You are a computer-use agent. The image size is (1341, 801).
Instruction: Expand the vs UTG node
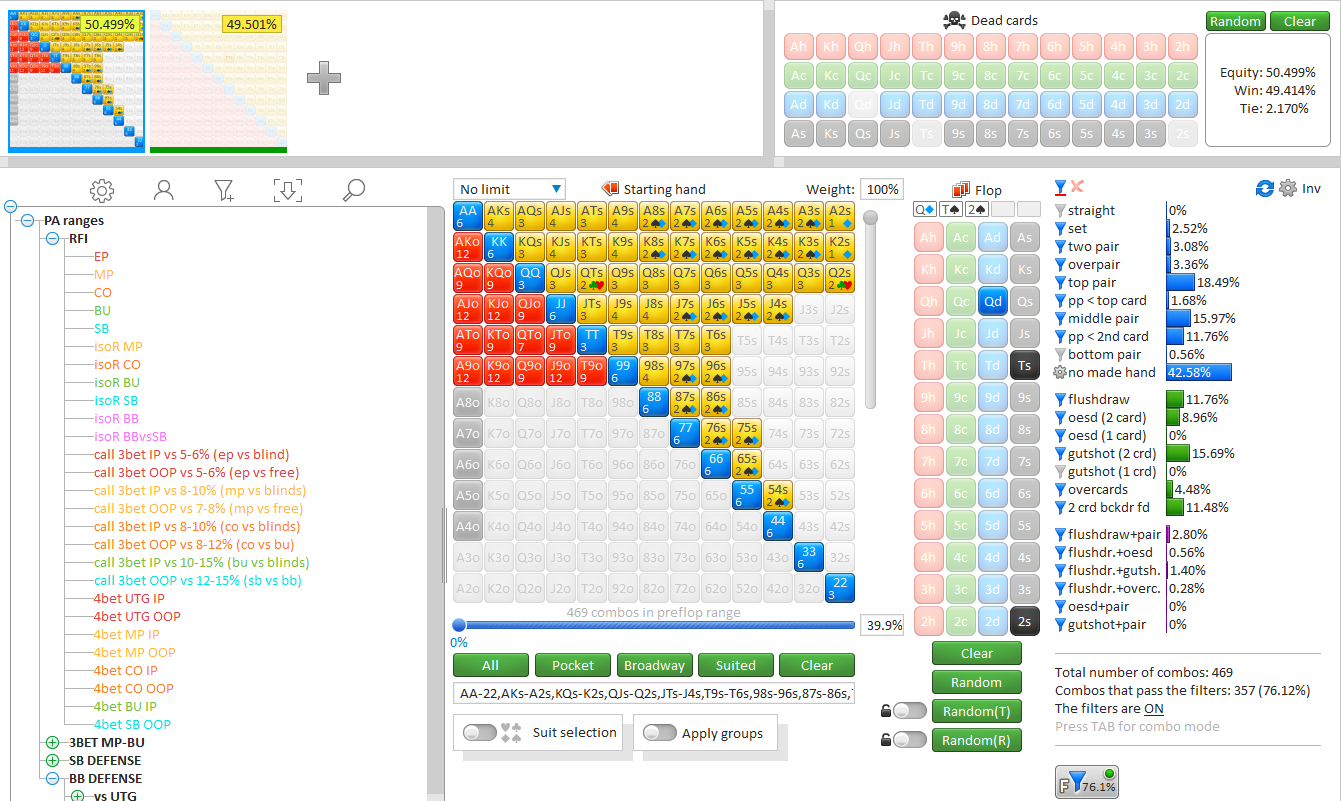(77, 797)
